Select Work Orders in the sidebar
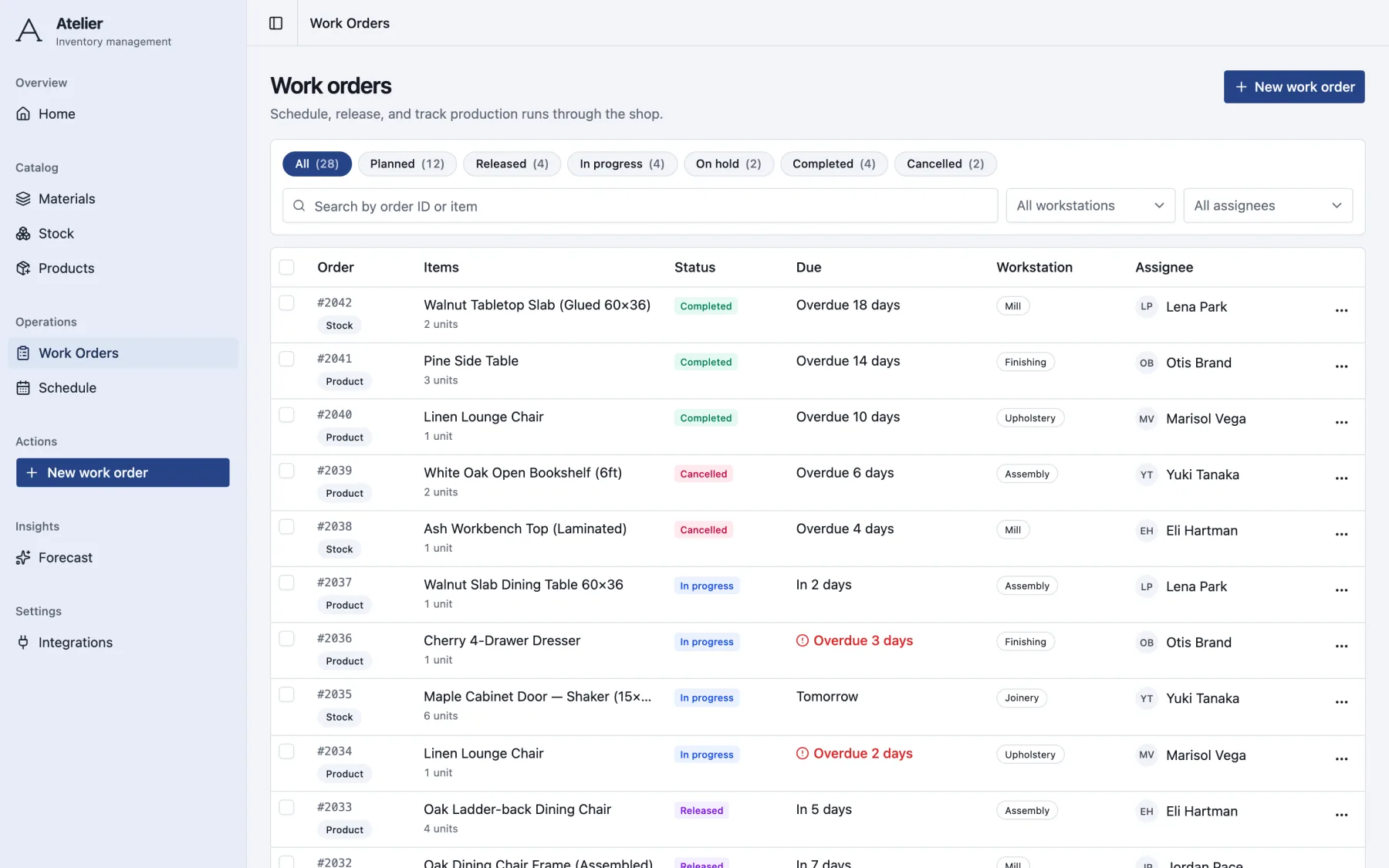 pos(123,353)
